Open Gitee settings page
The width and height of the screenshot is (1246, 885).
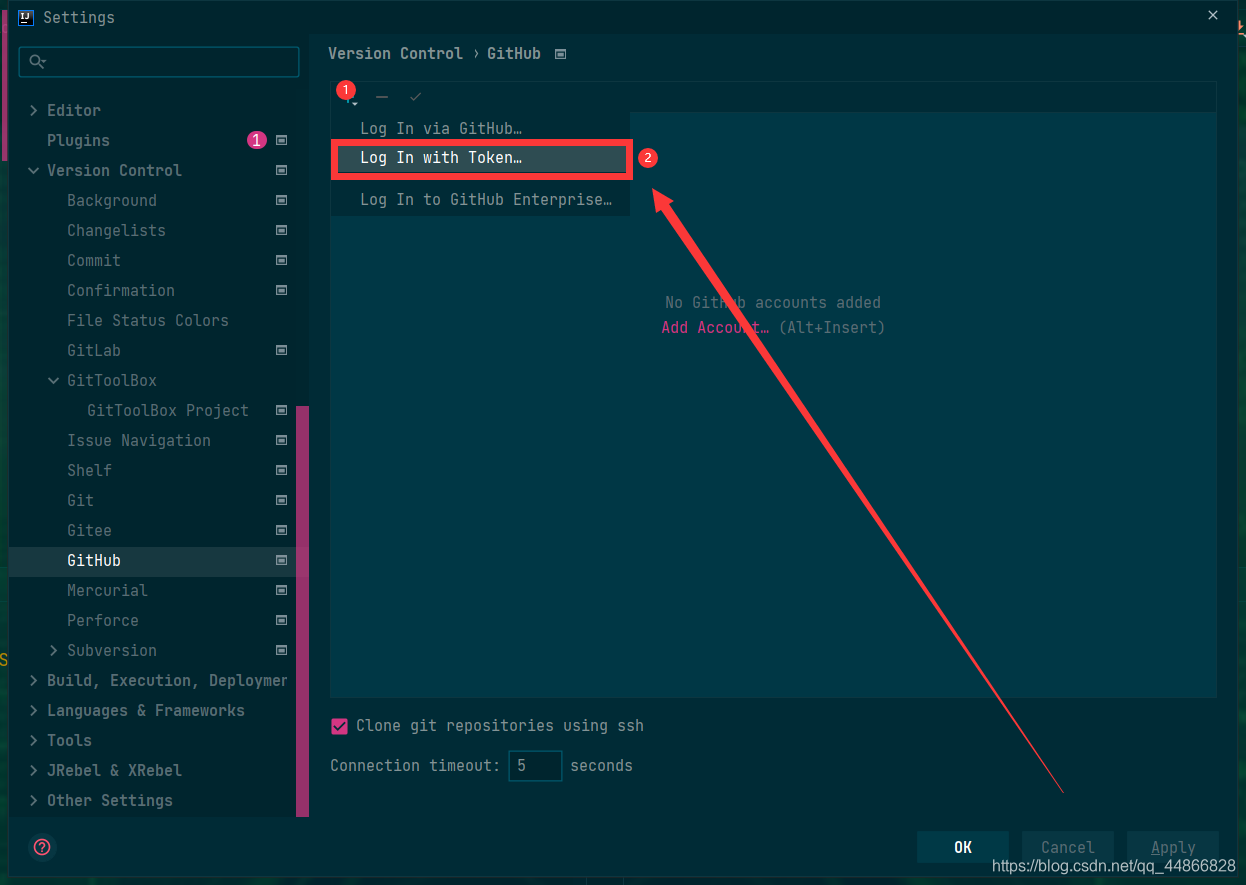(x=89, y=530)
